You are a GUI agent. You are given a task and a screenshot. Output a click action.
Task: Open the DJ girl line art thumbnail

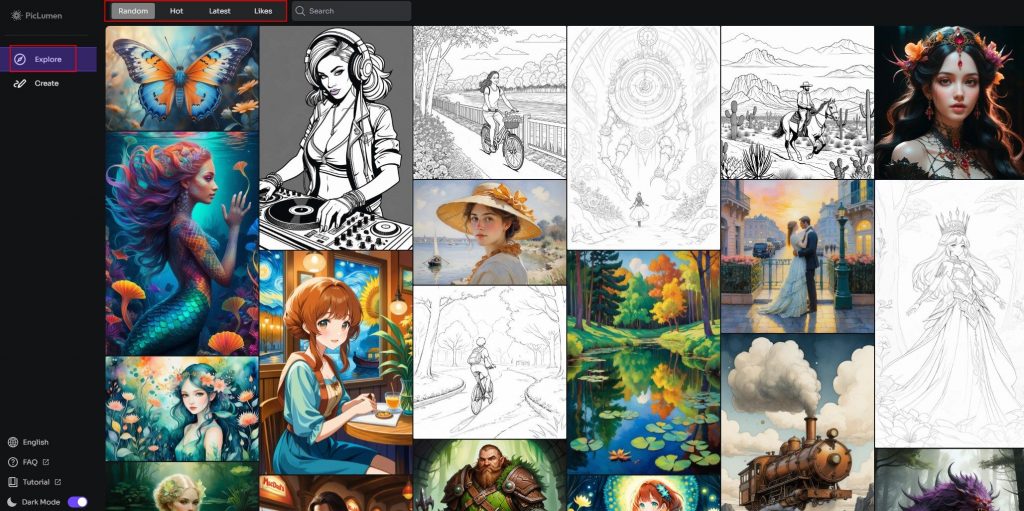336,138
